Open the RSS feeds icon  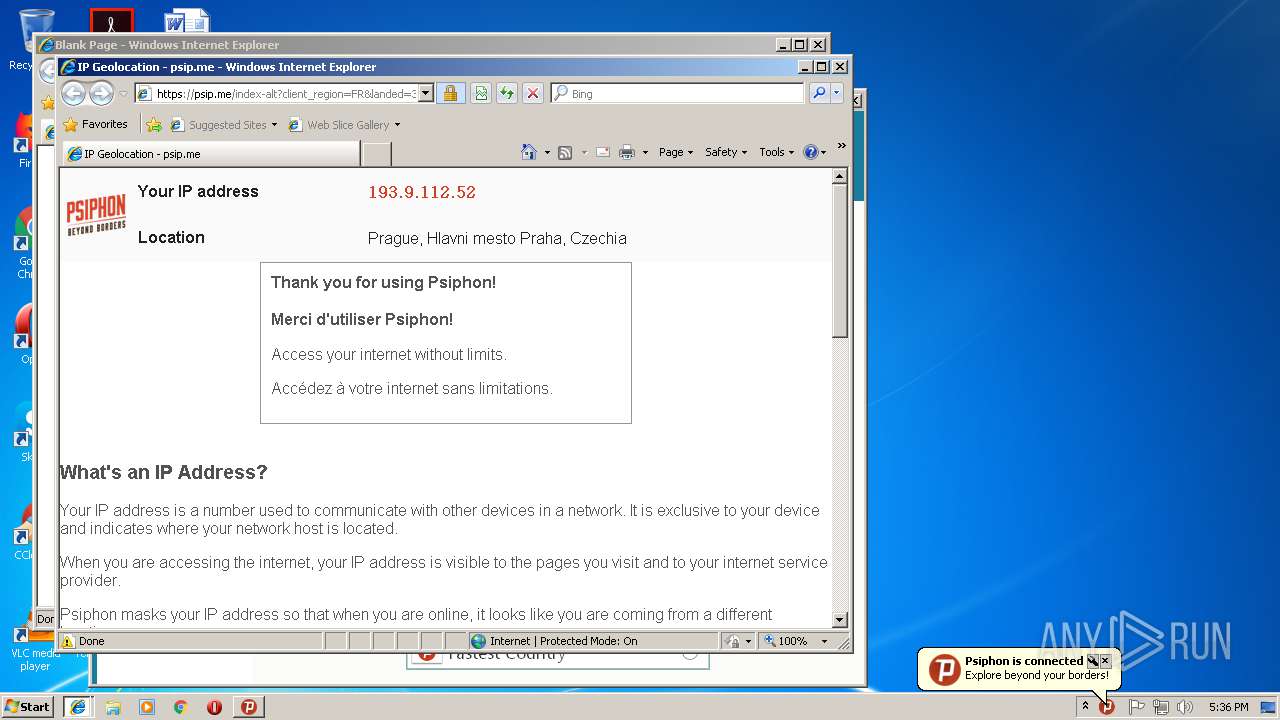point(565,152)
